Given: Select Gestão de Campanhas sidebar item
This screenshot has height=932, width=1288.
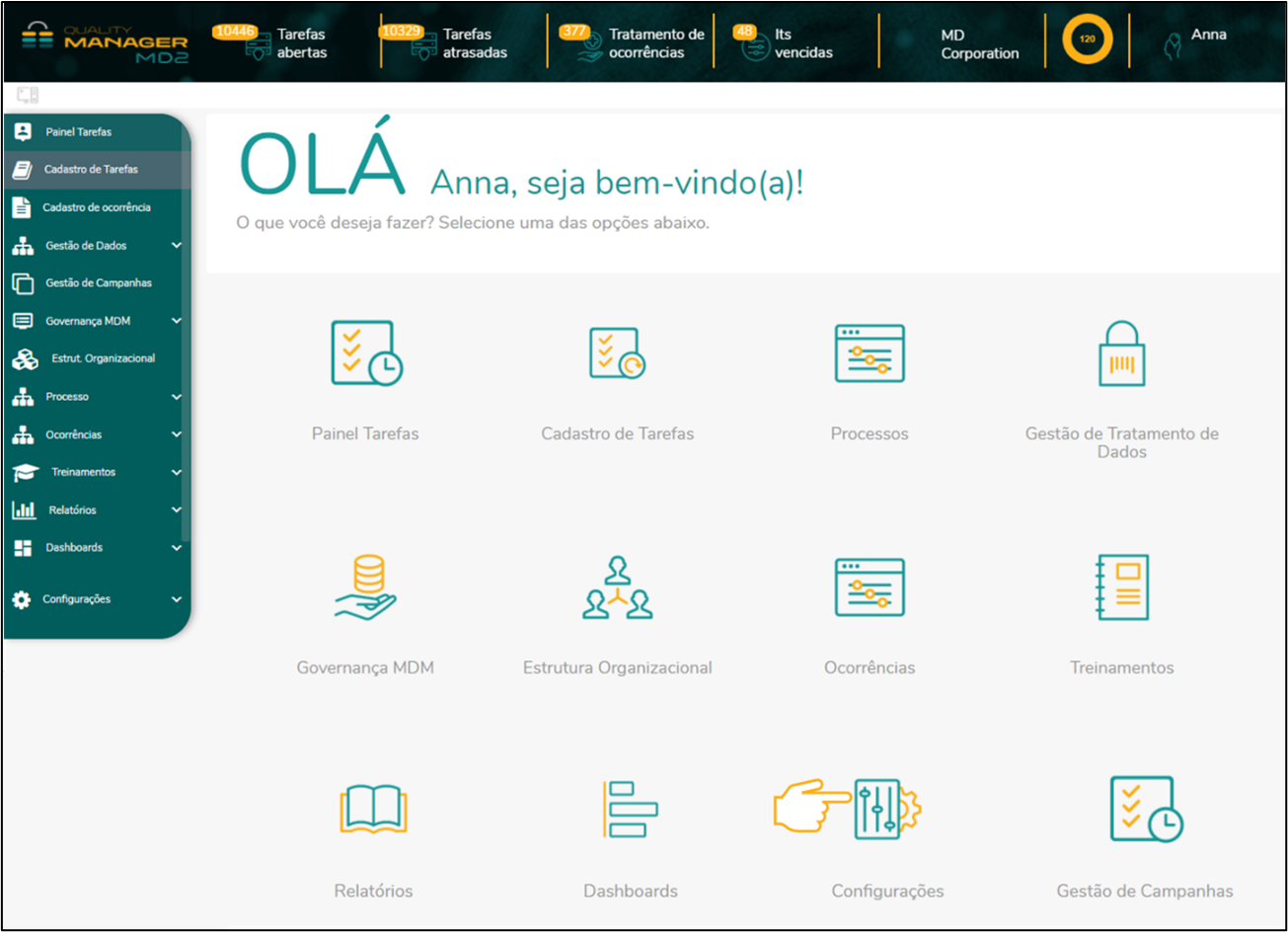Looking at the screenshot, I should coord(96,283).
